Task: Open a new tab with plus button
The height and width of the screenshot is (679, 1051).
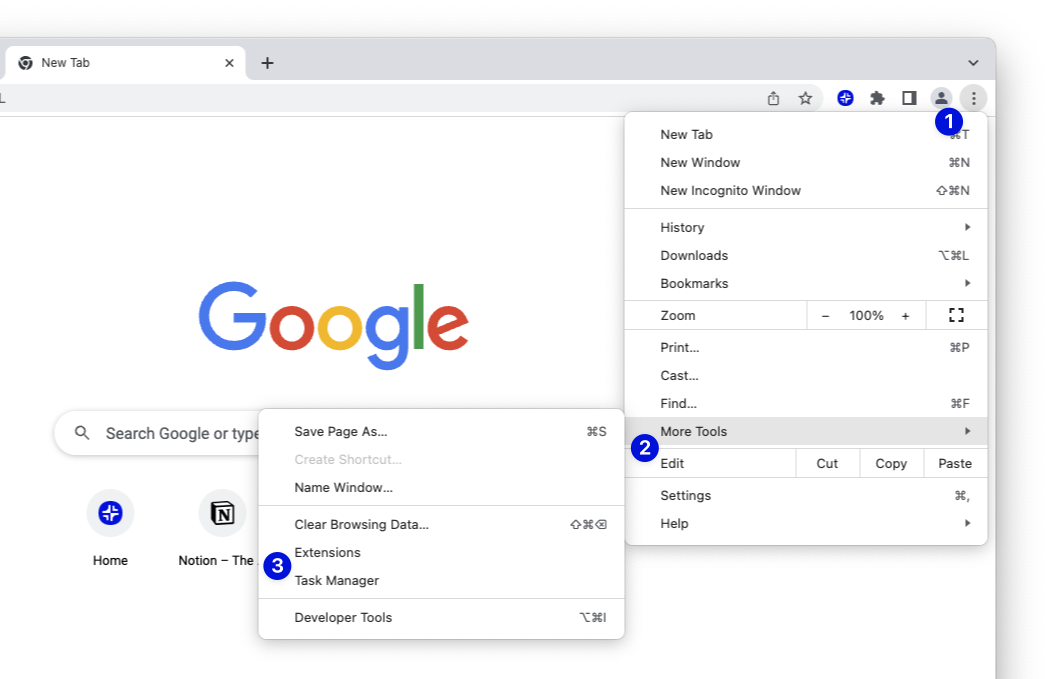Action: tap(267, 63)
